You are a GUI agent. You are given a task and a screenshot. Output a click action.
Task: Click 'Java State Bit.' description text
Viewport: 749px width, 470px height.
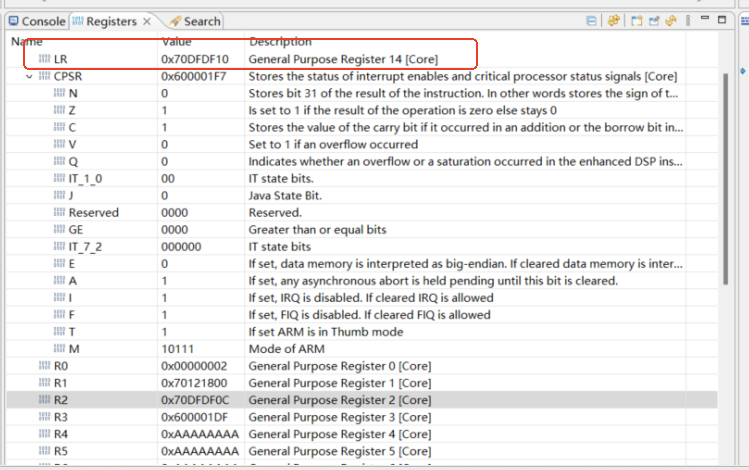(x=285, y=196)
